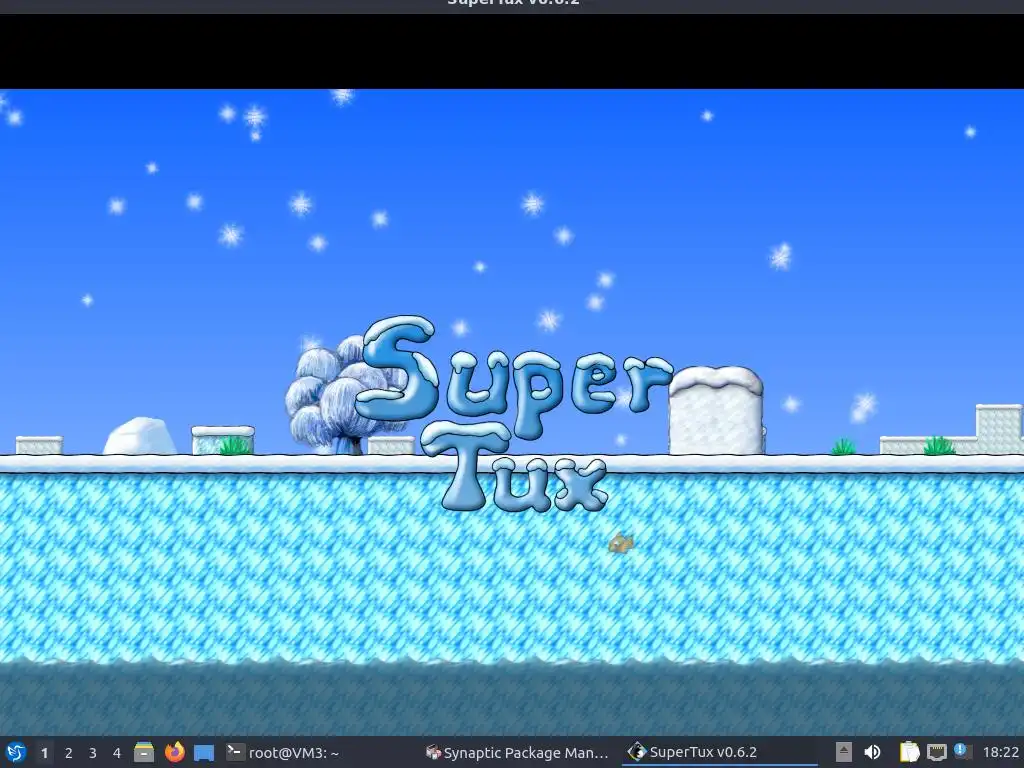Open the file manager launcher

(x=144, y=752)
